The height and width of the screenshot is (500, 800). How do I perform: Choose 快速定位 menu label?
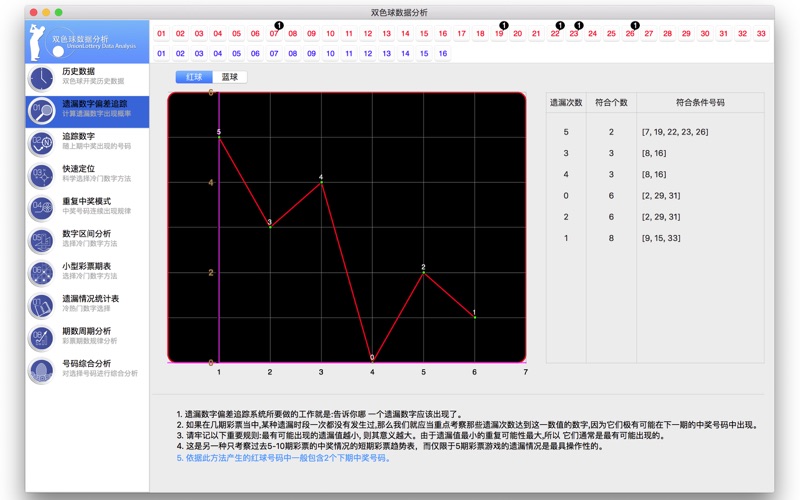coord(79,169)
